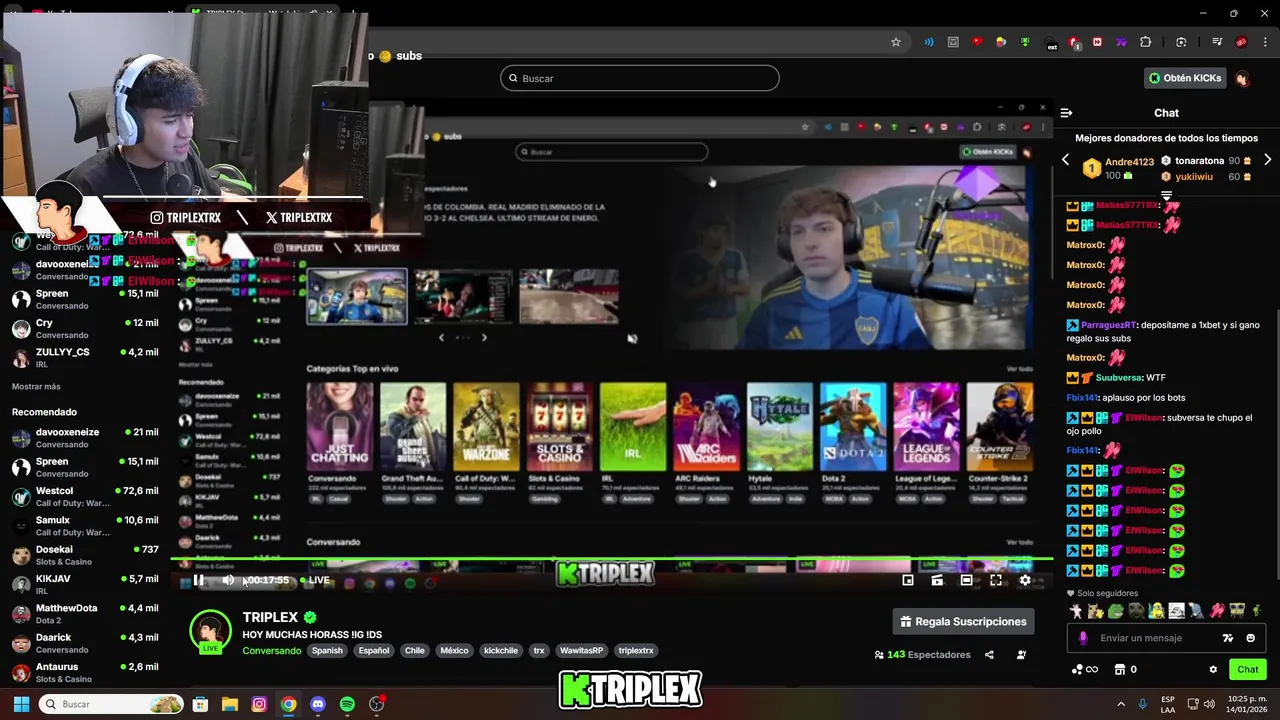Image resolution: width=1280 pixels, height=720 pixels.
Task: Click purple microphone icon in chat input
Action: tap(1083, 638)
